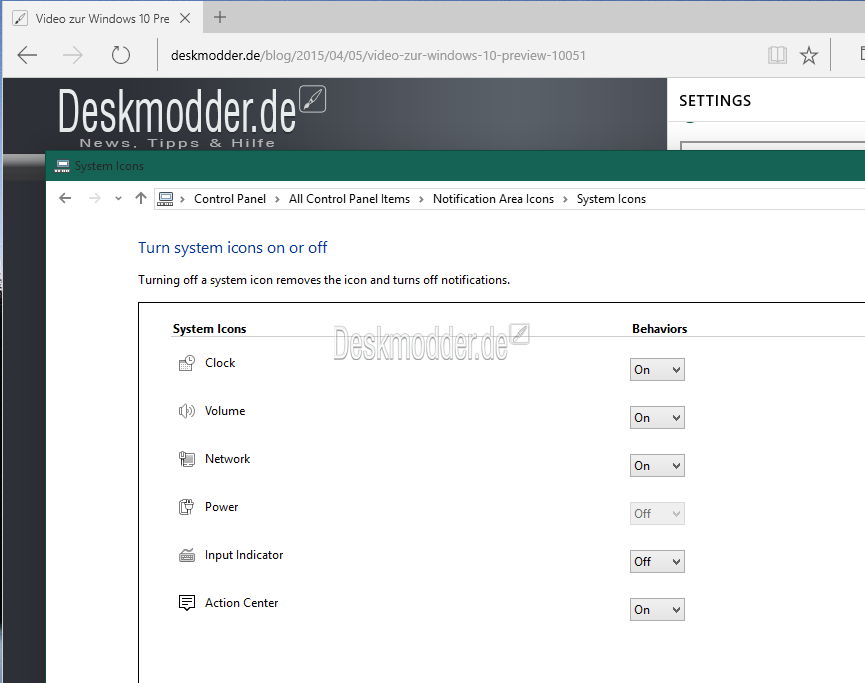The width and height of the screenshot is (865, 683).
Task: Open Input Indicator behavior dropdown
Action: tap(657, 562)
